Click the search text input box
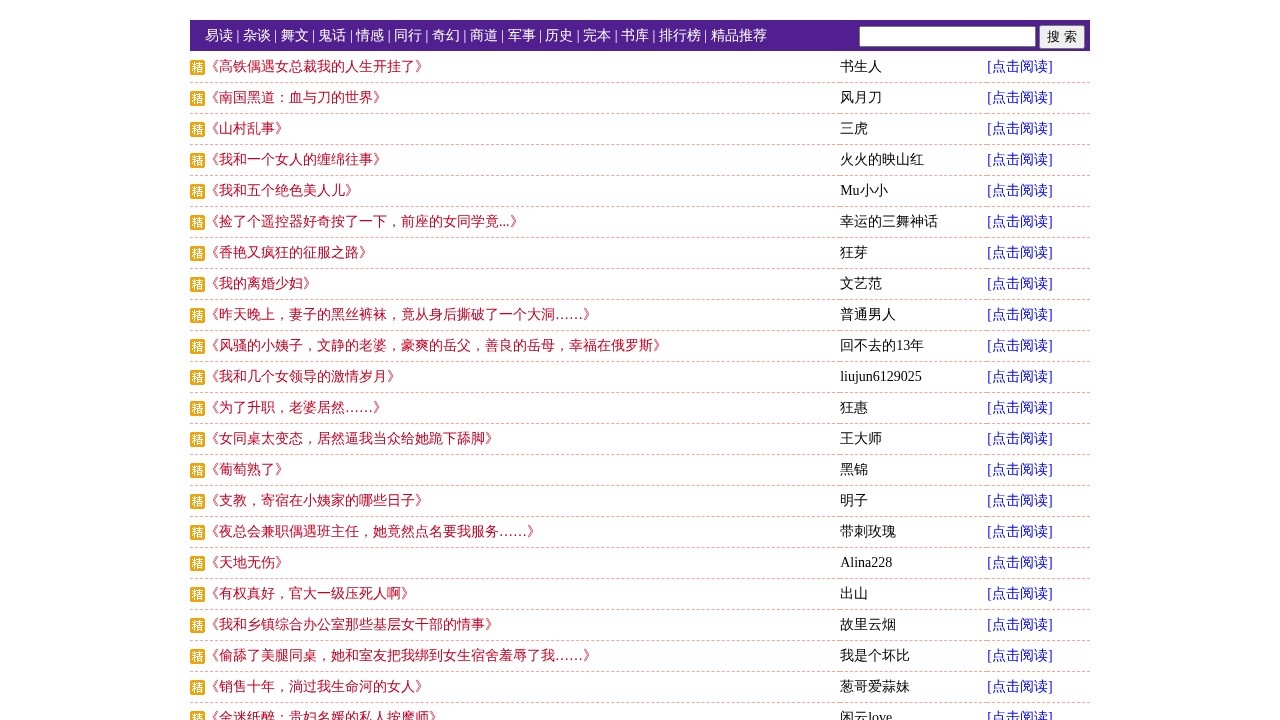Image resolution: width=1280 pixels, height=720 pixels. (947, 37)
